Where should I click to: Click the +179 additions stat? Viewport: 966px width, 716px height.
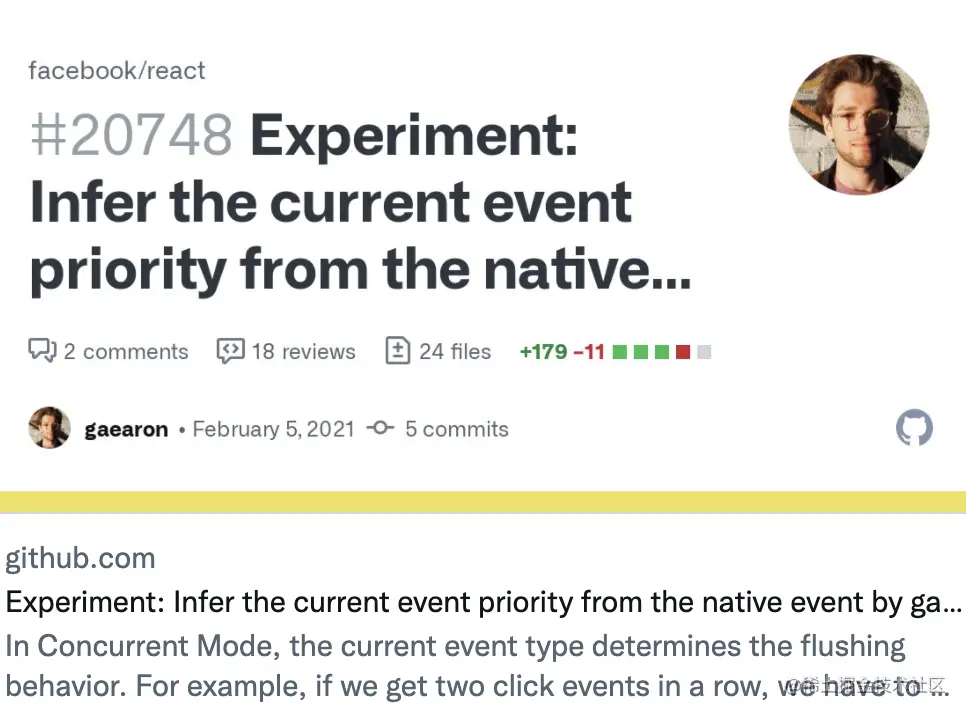click(x=542, y=351)
